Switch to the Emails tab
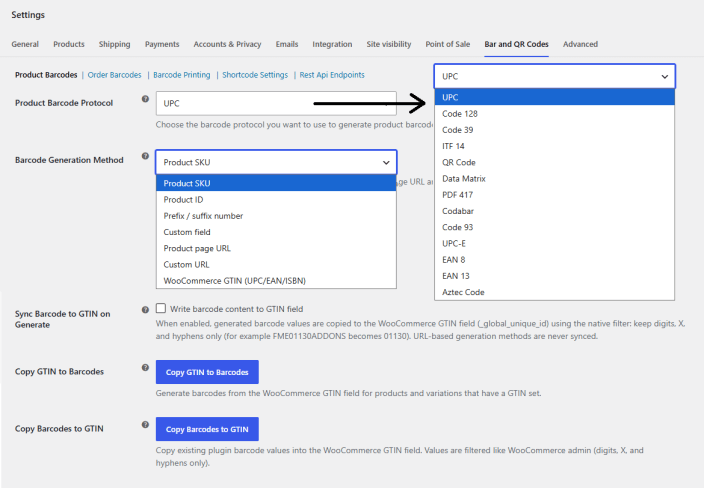This screenshot has width=704, height=488. point(287,44)
